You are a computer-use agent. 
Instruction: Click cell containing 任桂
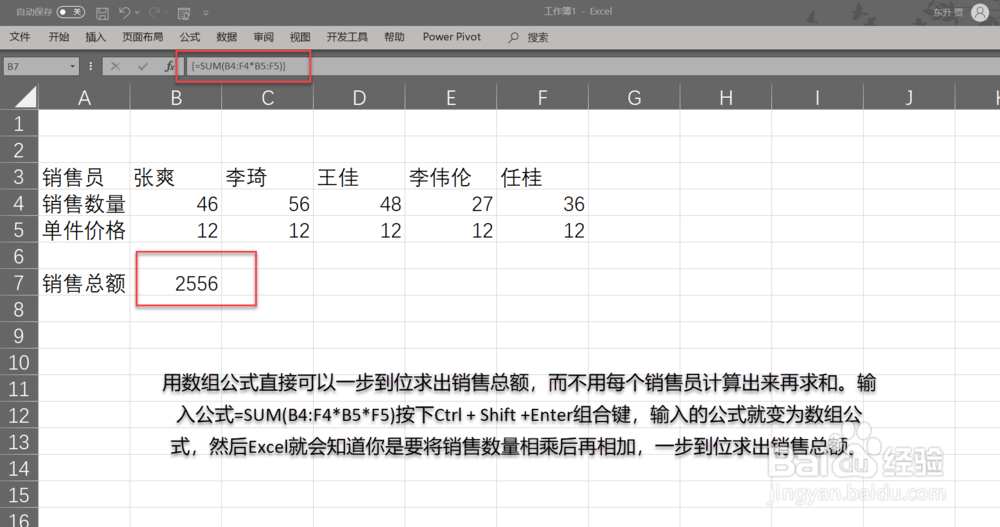[x=543, y=177]
